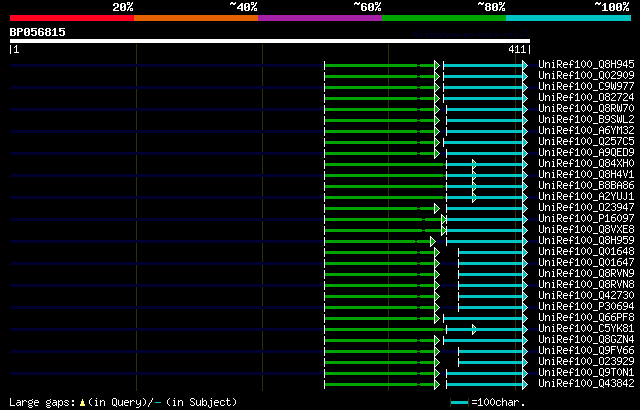Open the UniRef100_Q01648 label
This screenshot has height=410, width=640.
586,252
